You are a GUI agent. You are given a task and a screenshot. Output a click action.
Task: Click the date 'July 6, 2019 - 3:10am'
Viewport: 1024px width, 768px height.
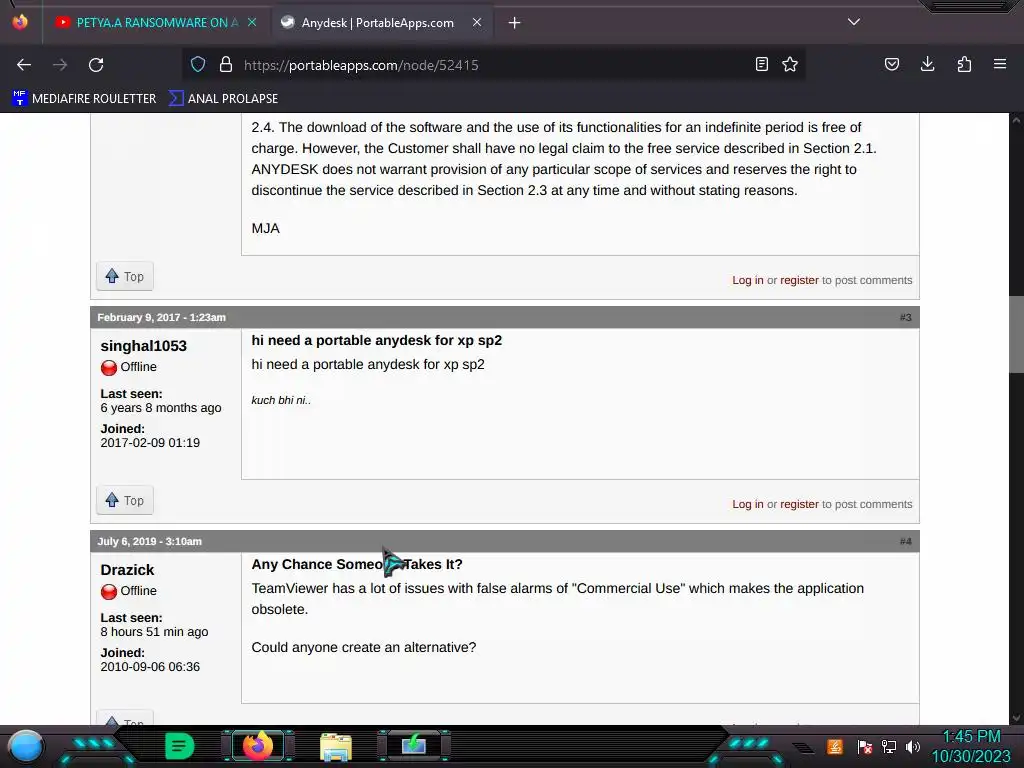150,541
